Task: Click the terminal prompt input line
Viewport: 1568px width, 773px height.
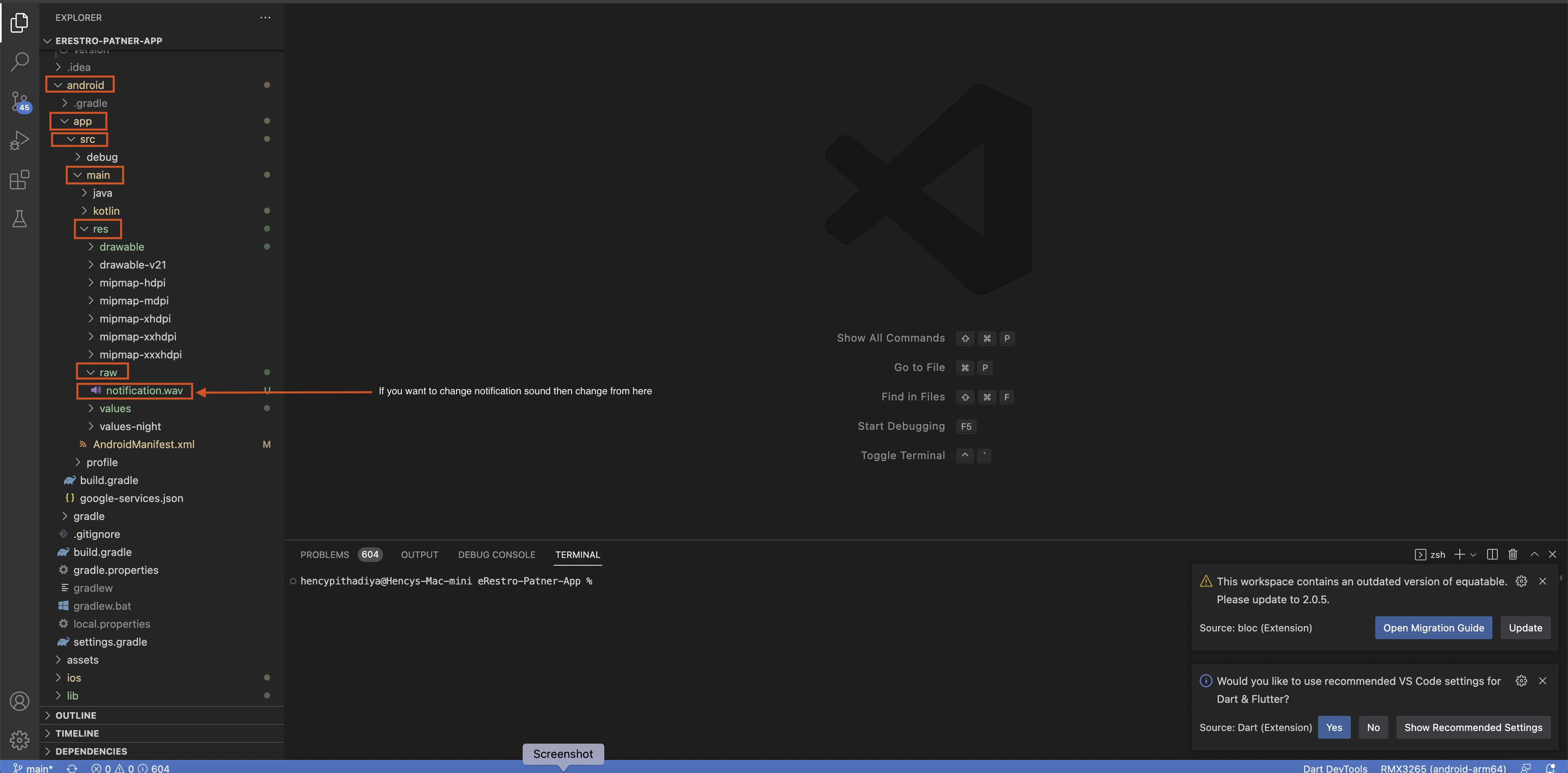Action: [x=445, y=581]
